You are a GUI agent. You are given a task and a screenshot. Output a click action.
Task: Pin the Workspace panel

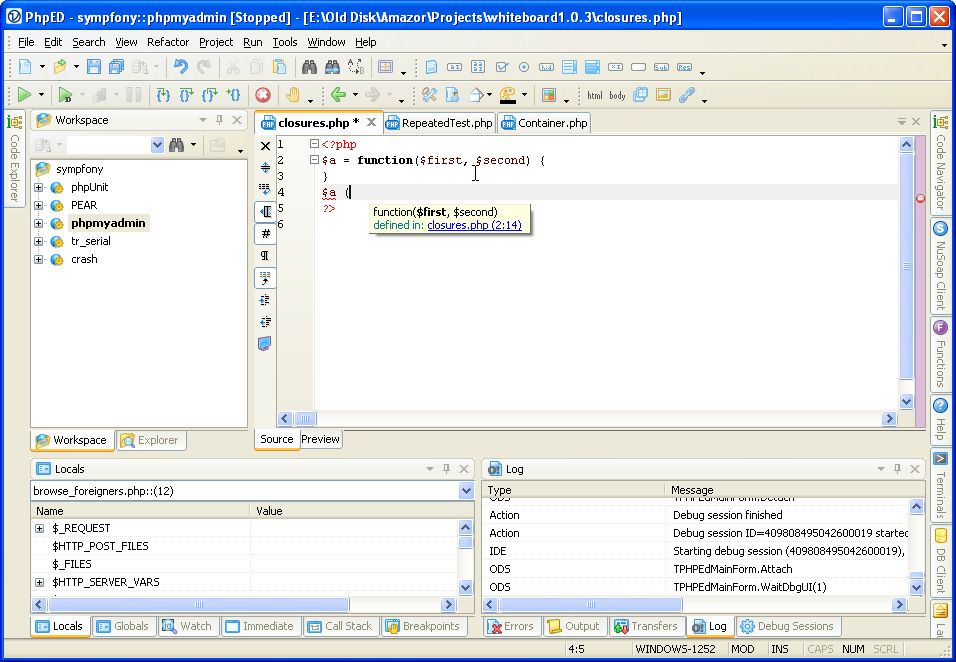coord(219,120)
